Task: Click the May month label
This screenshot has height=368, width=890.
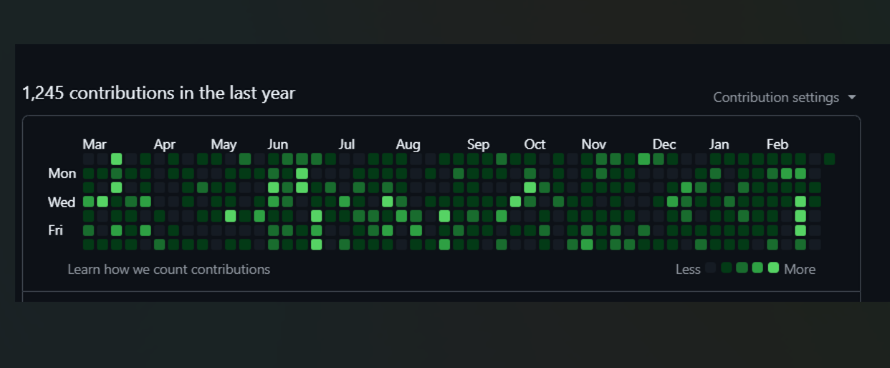Action: pyautogui.click(x=224, y=144)
